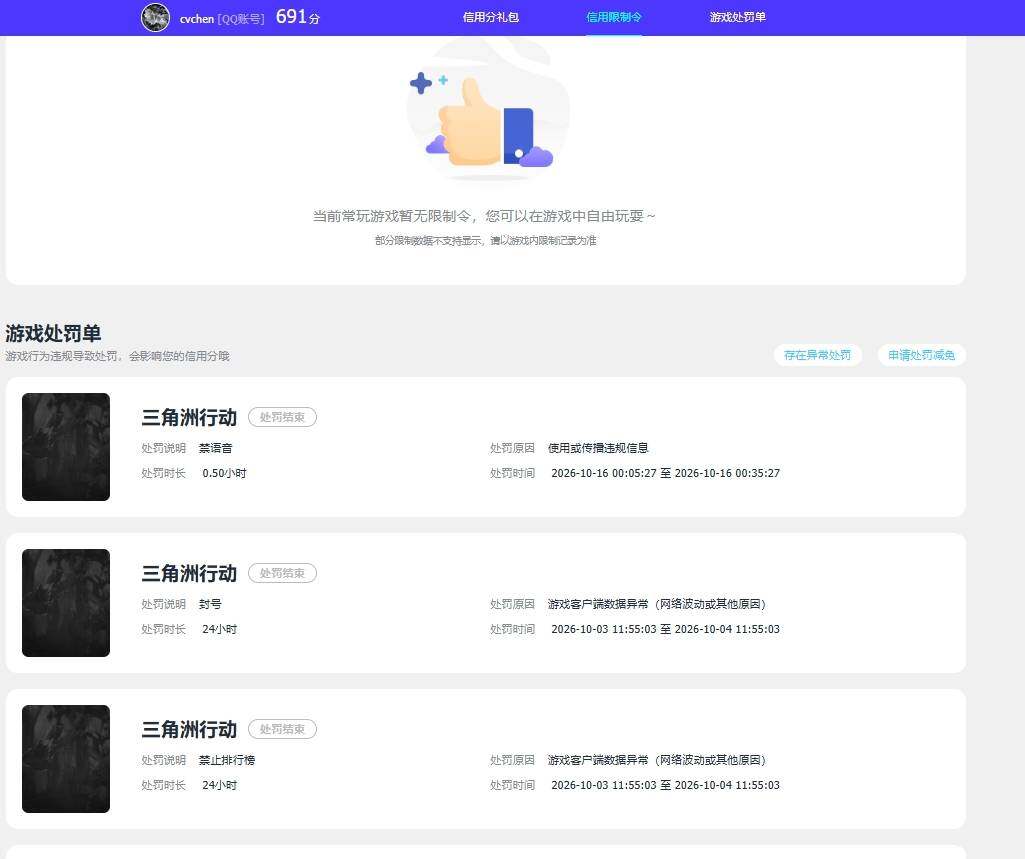Click the 当前常玩游戏暂无限制令 message

coord(484,216)
